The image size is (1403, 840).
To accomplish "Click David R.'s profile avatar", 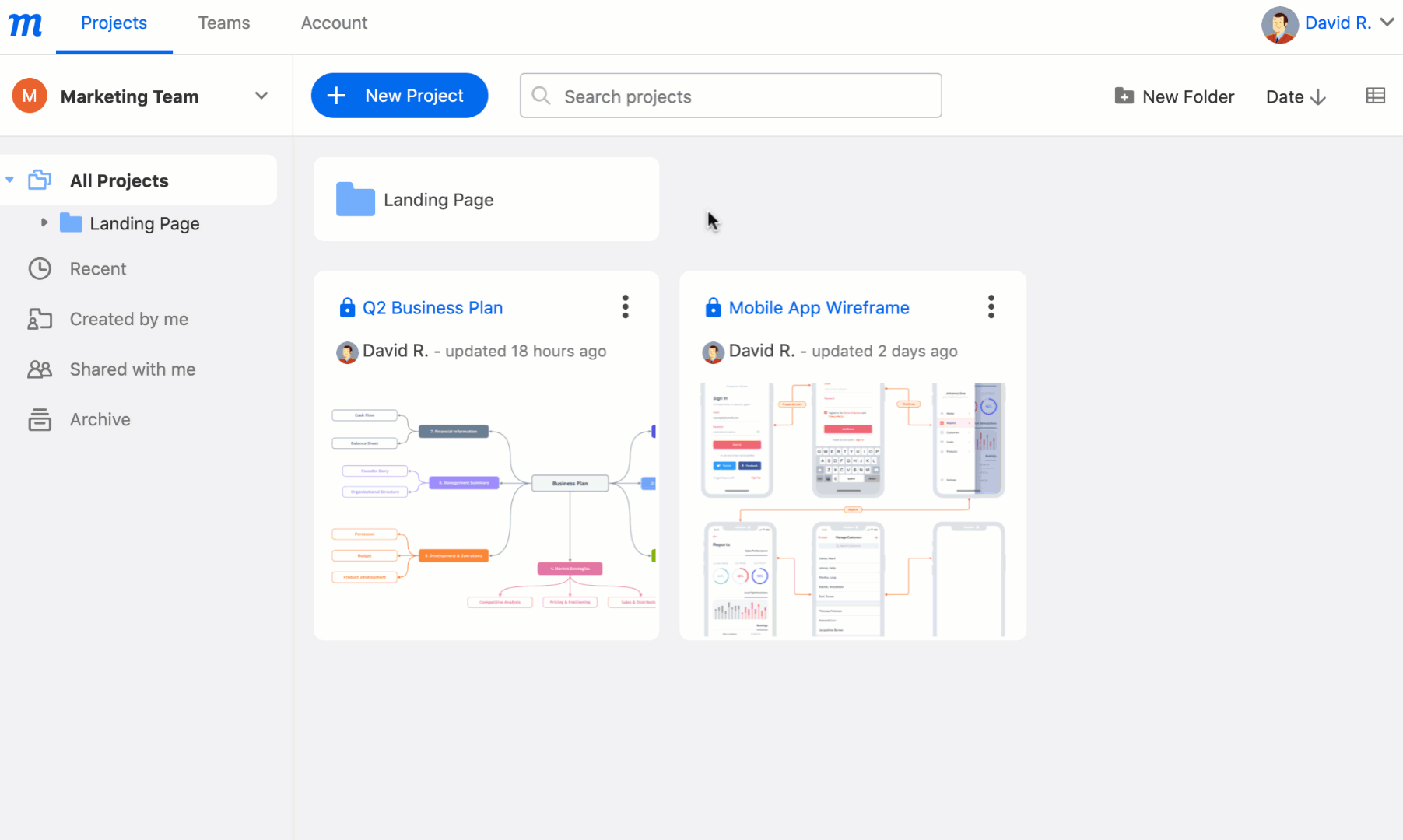I will coord(1278,23).
